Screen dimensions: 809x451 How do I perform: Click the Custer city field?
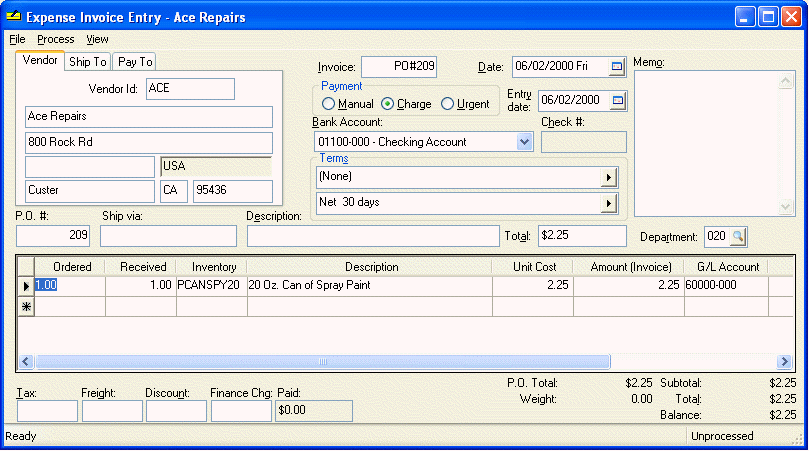click(90, 191)
